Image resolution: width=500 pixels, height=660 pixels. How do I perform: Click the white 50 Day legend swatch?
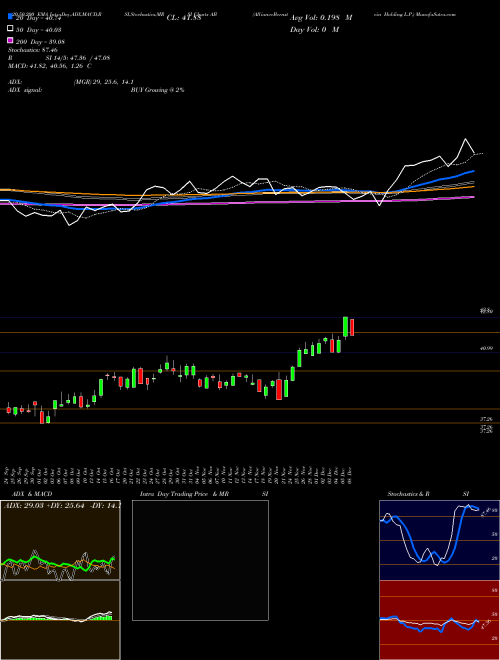[10, 29]
